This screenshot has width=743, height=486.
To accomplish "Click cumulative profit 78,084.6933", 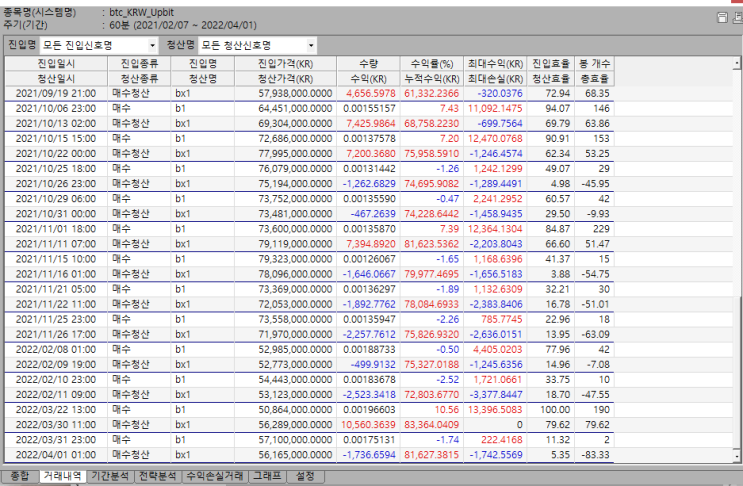I will [x=432, y=305].
